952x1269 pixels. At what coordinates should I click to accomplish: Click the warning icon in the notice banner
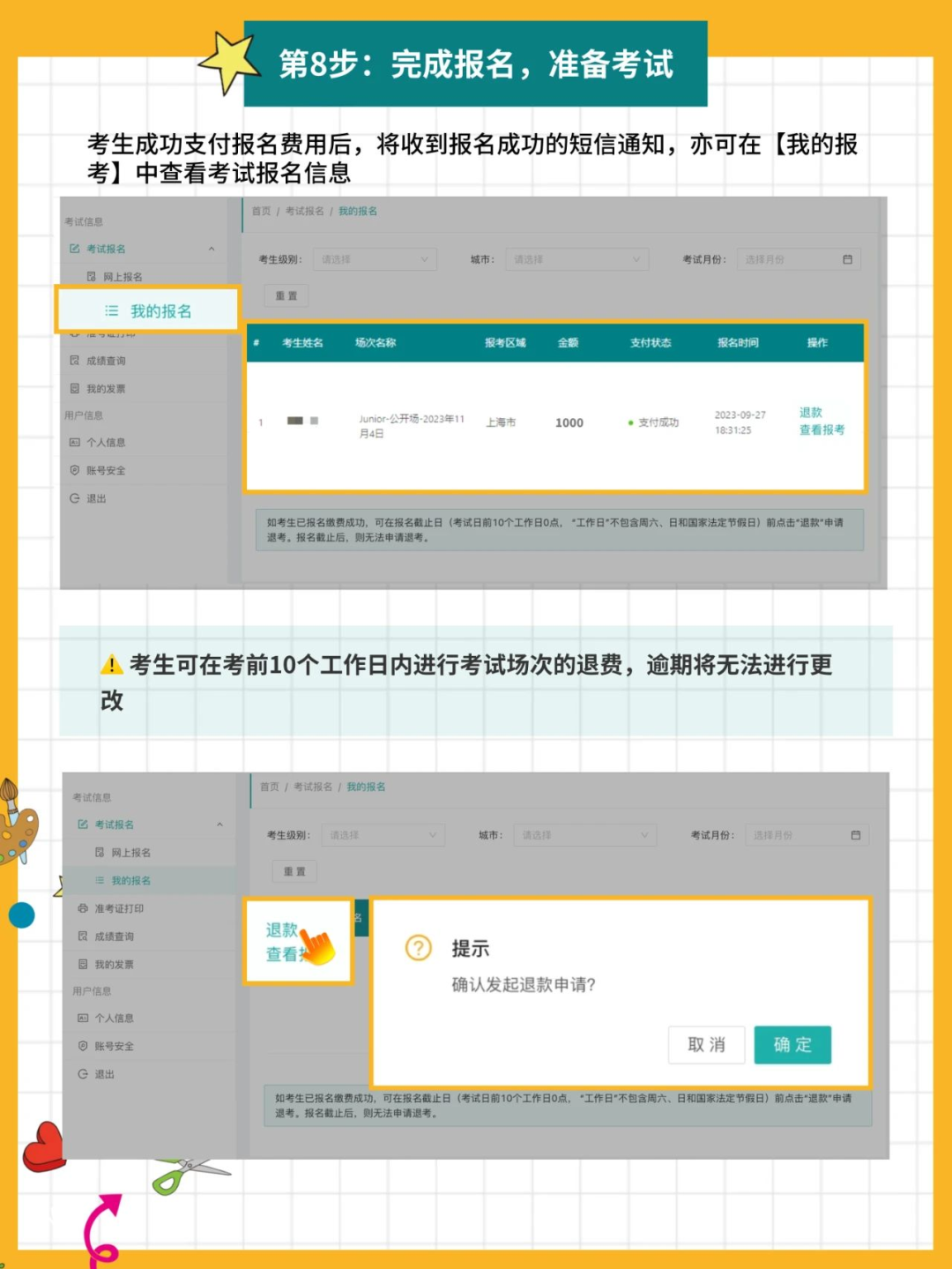(109, 664)
